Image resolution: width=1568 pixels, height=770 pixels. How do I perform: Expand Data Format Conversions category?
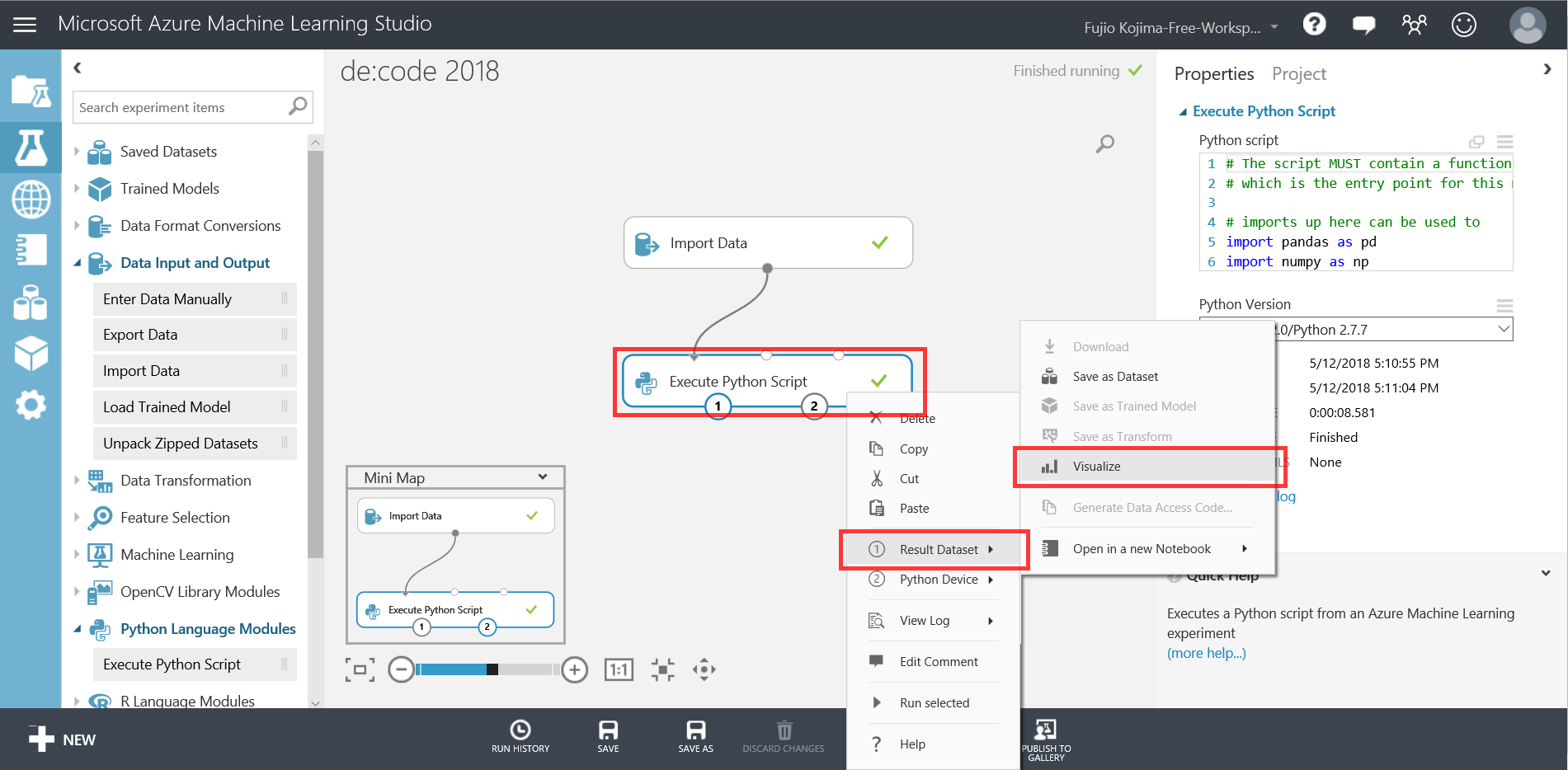[x=77, y=225]
